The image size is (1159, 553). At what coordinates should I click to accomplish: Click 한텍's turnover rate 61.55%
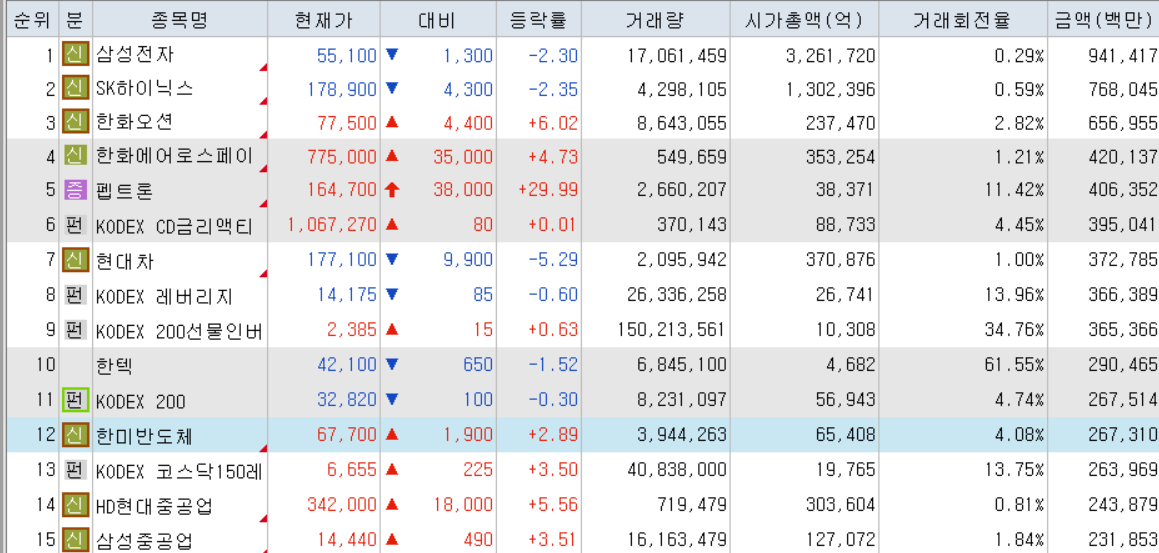(x=1013, y=365)
